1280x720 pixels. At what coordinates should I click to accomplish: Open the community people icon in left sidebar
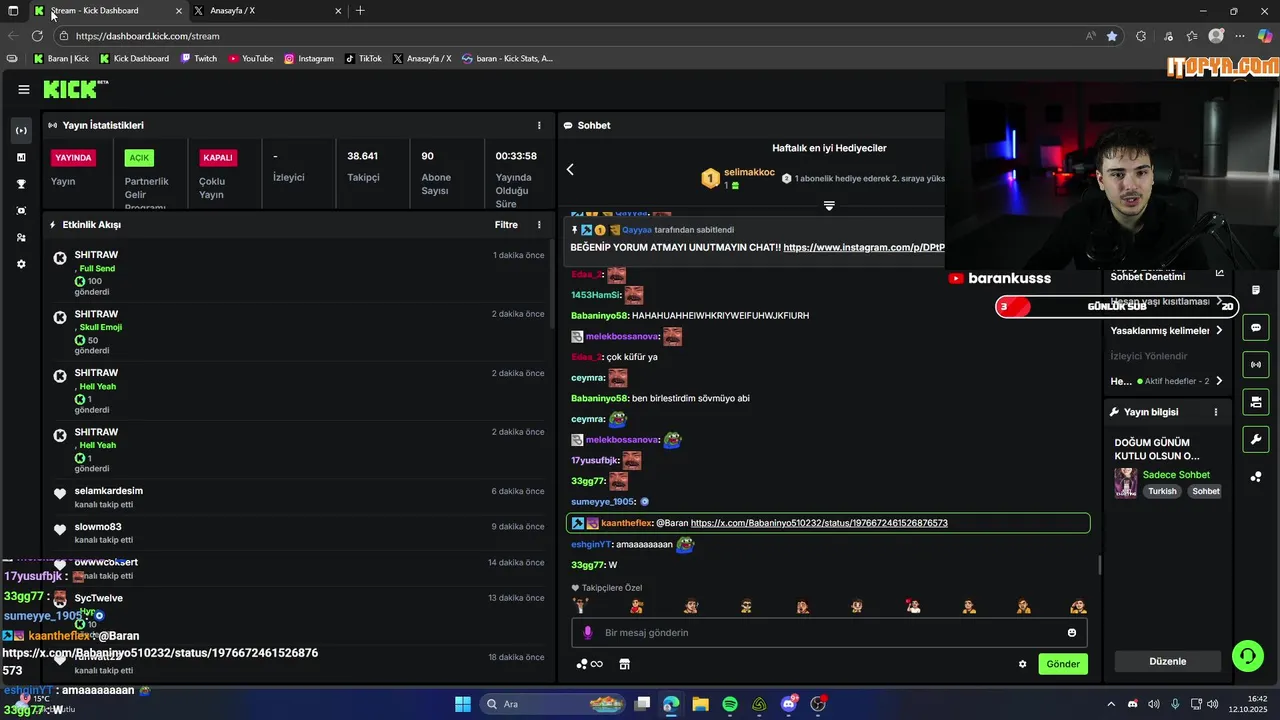[x=21, y=238]
